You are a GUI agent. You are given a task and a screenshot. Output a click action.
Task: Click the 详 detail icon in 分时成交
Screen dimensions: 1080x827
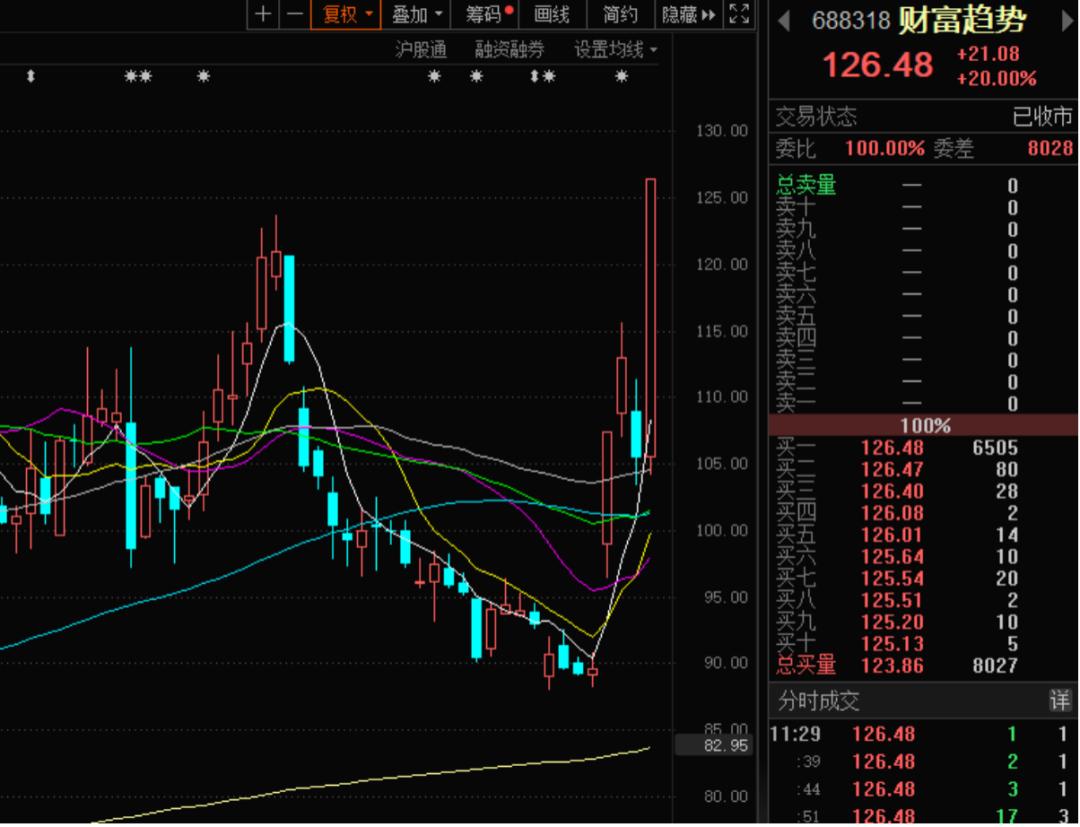tap(1059, 701)
